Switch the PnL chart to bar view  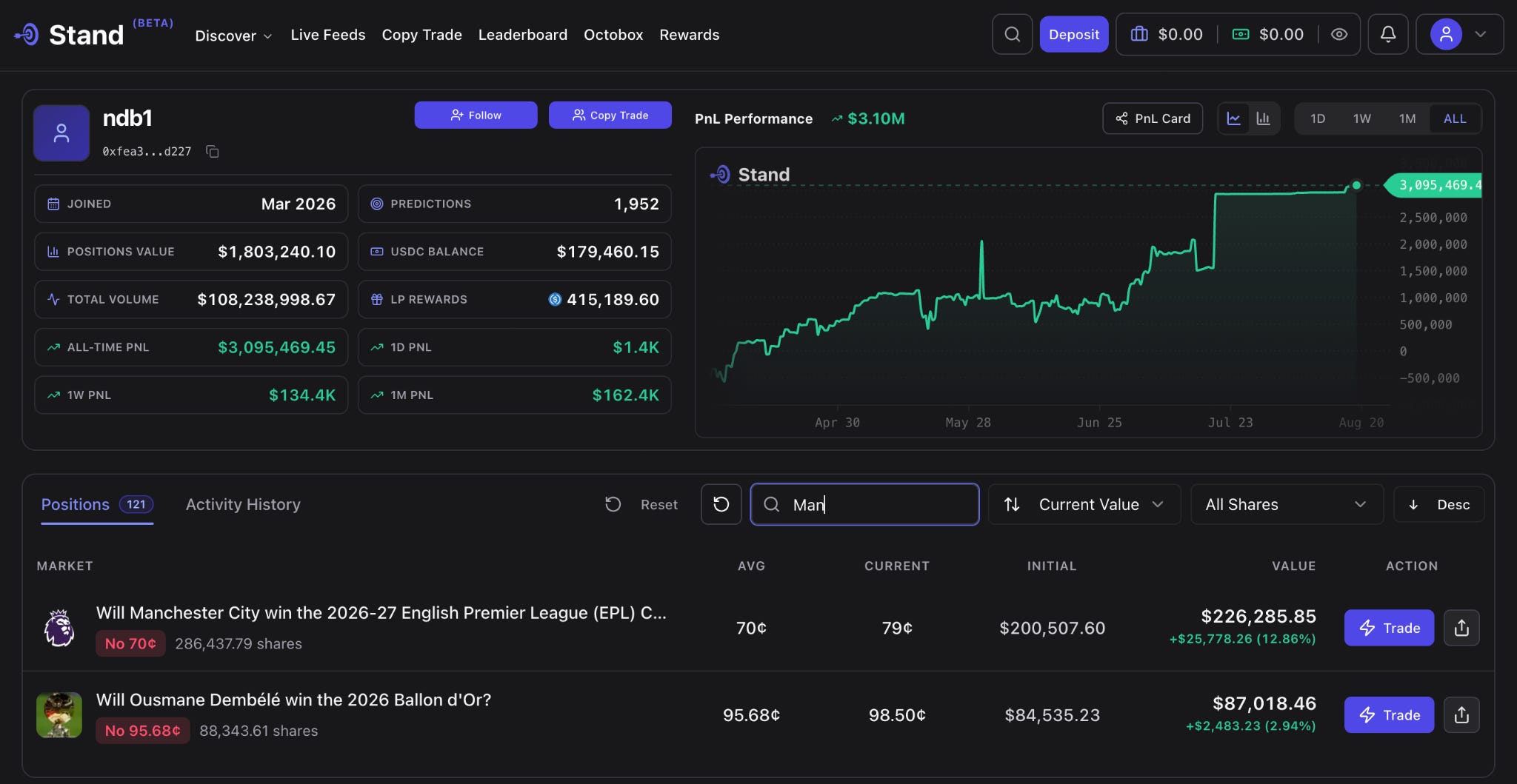point(1263,118)
